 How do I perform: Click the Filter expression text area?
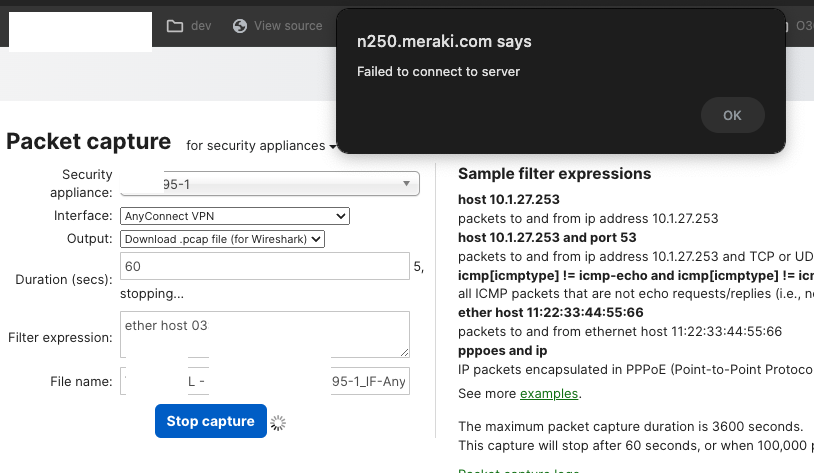click(x=264, y=334)
